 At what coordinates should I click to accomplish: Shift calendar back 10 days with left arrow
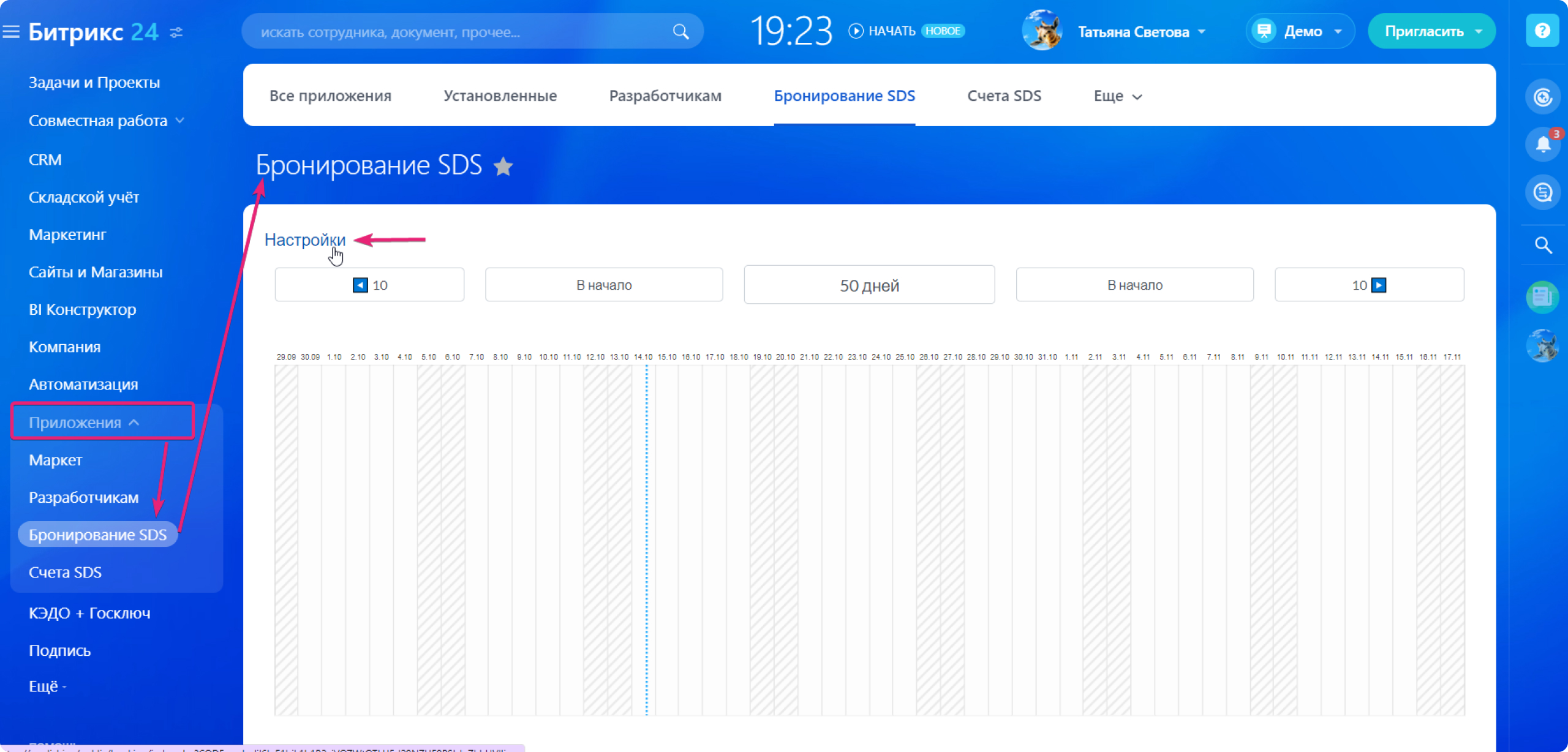[361, 285]
